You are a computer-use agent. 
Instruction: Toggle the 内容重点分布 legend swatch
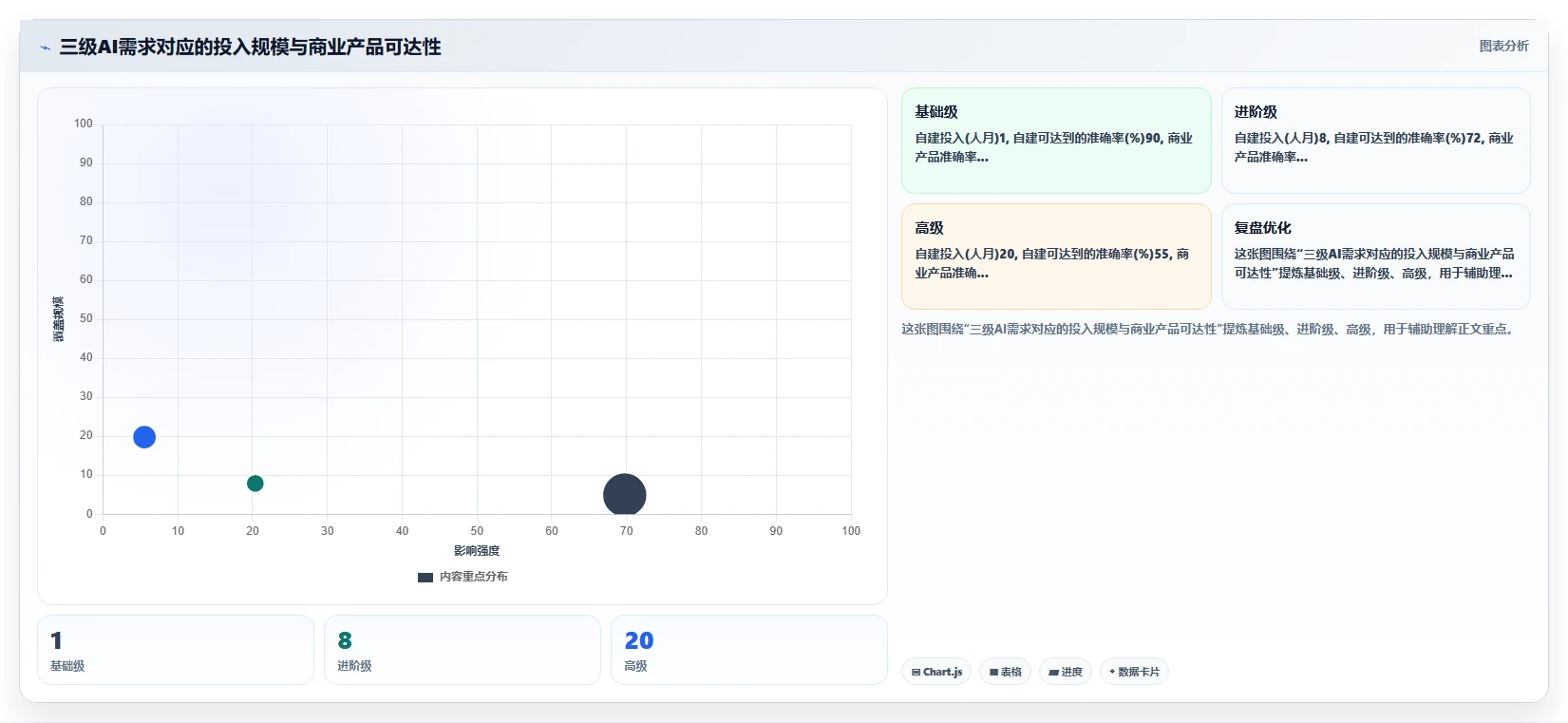(x=425, y=577)
